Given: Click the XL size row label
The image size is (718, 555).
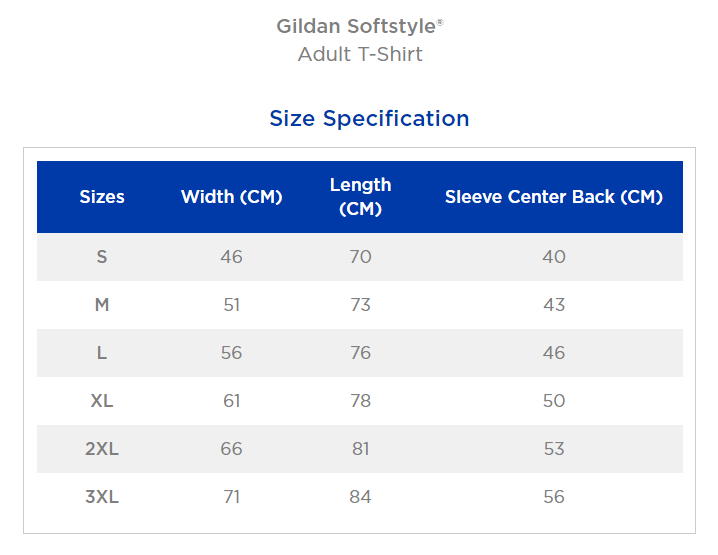Looking at the screenshot, I should click(x=102, y=401).
